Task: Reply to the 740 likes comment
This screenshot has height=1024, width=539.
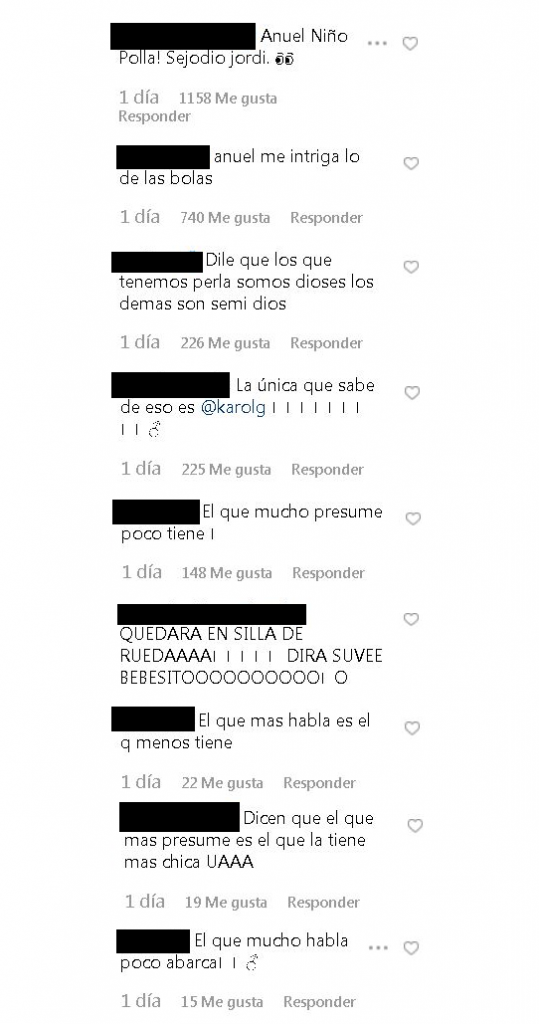Action: [326, 217]
